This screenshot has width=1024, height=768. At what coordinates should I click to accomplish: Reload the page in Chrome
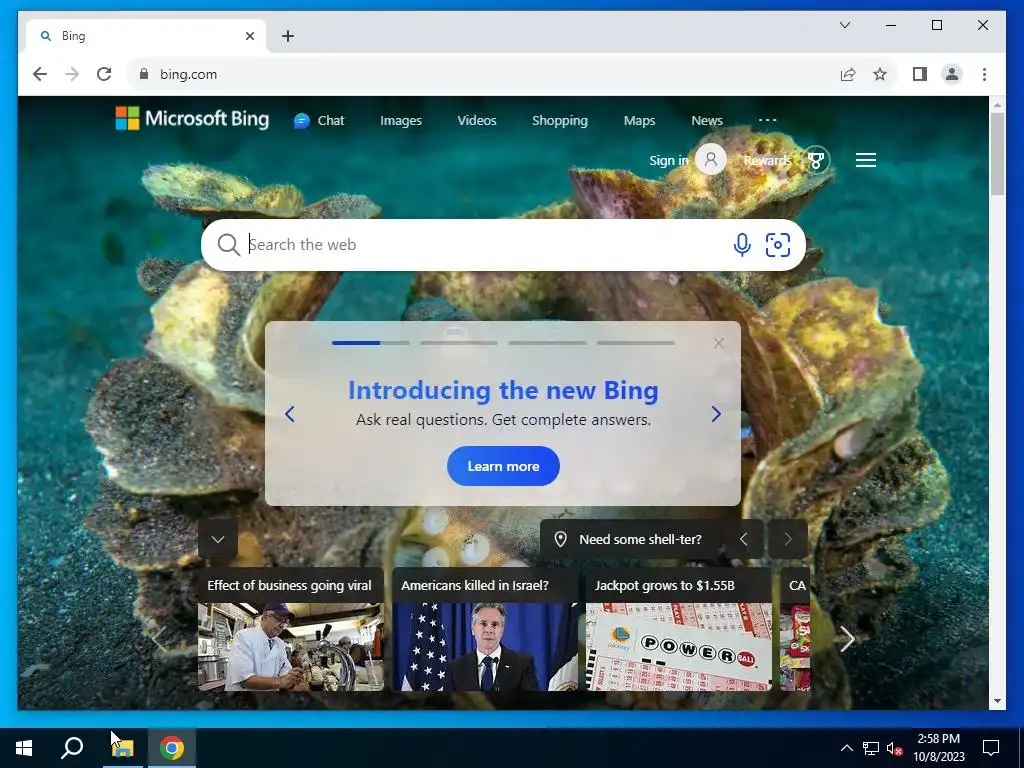(x=104, y=74)
